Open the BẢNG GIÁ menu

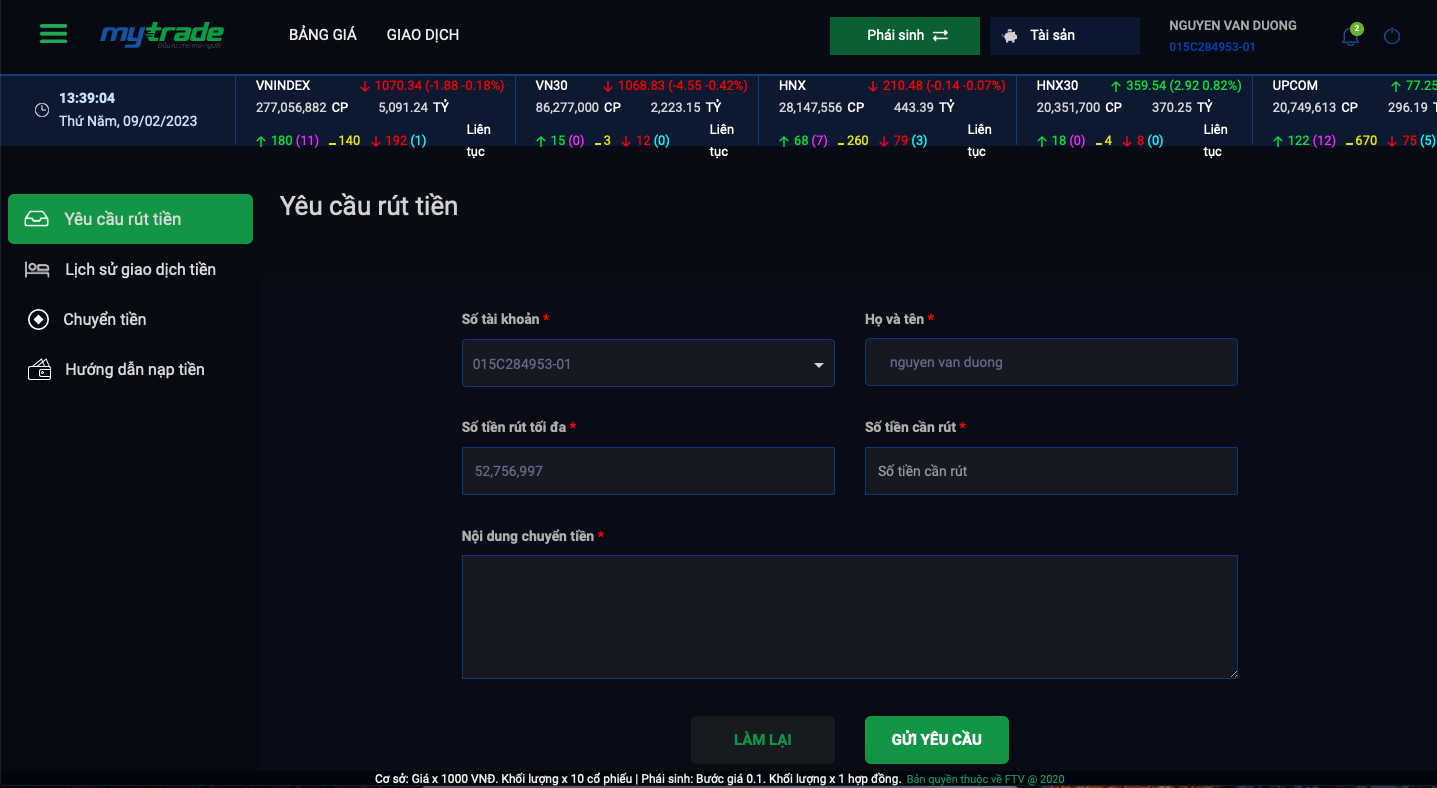pos(322,35)
